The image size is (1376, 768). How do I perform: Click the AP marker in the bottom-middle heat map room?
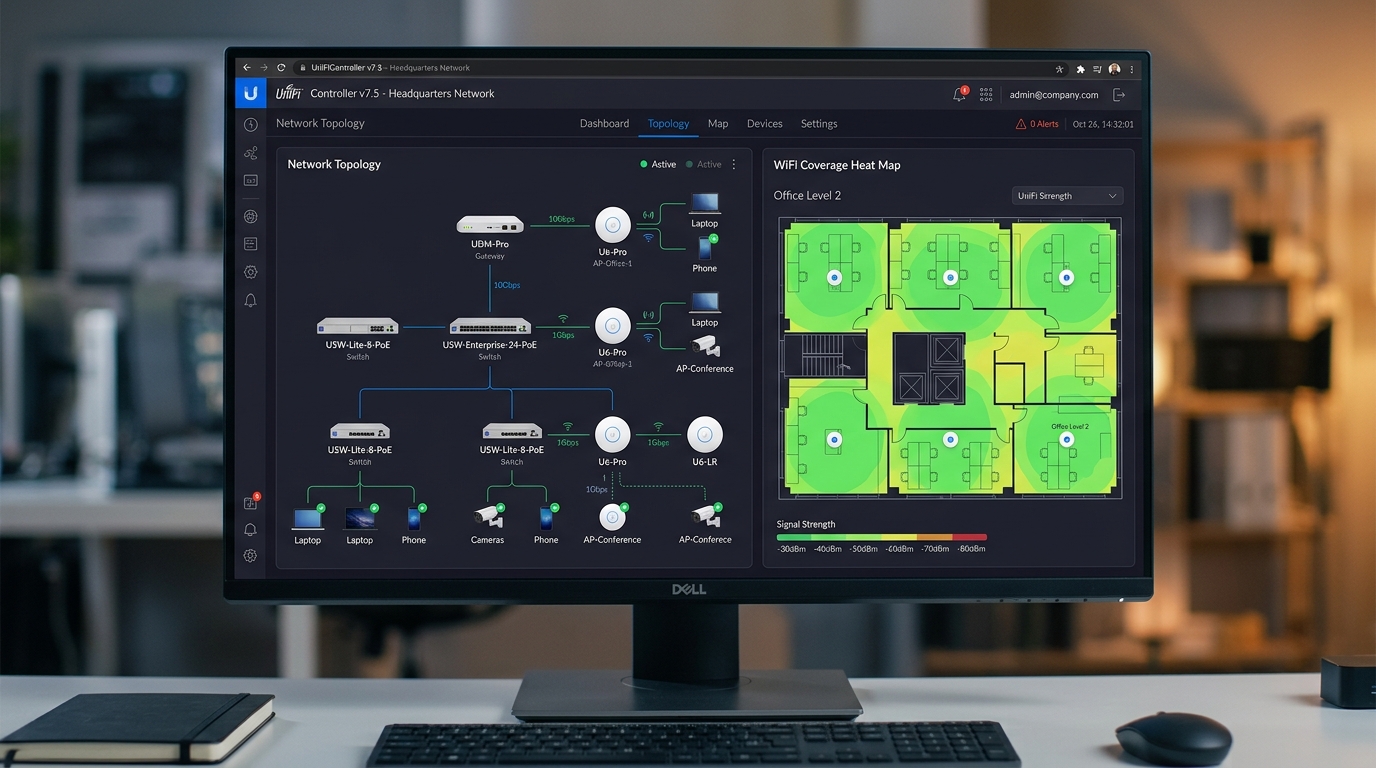950,439
